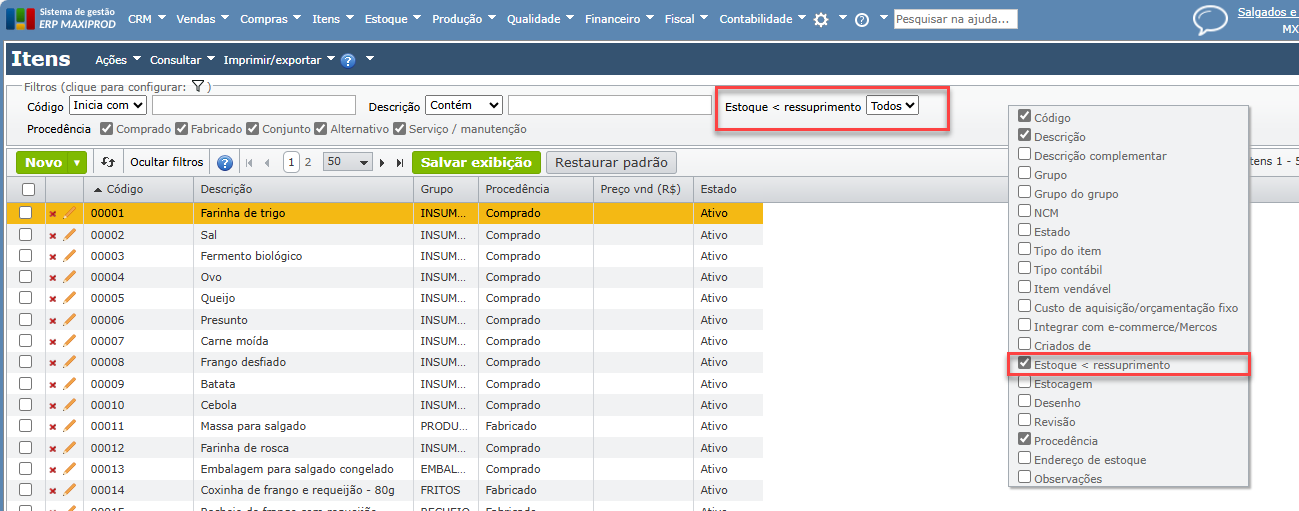Enable the NCM column checkbox

coord(1024,211)
